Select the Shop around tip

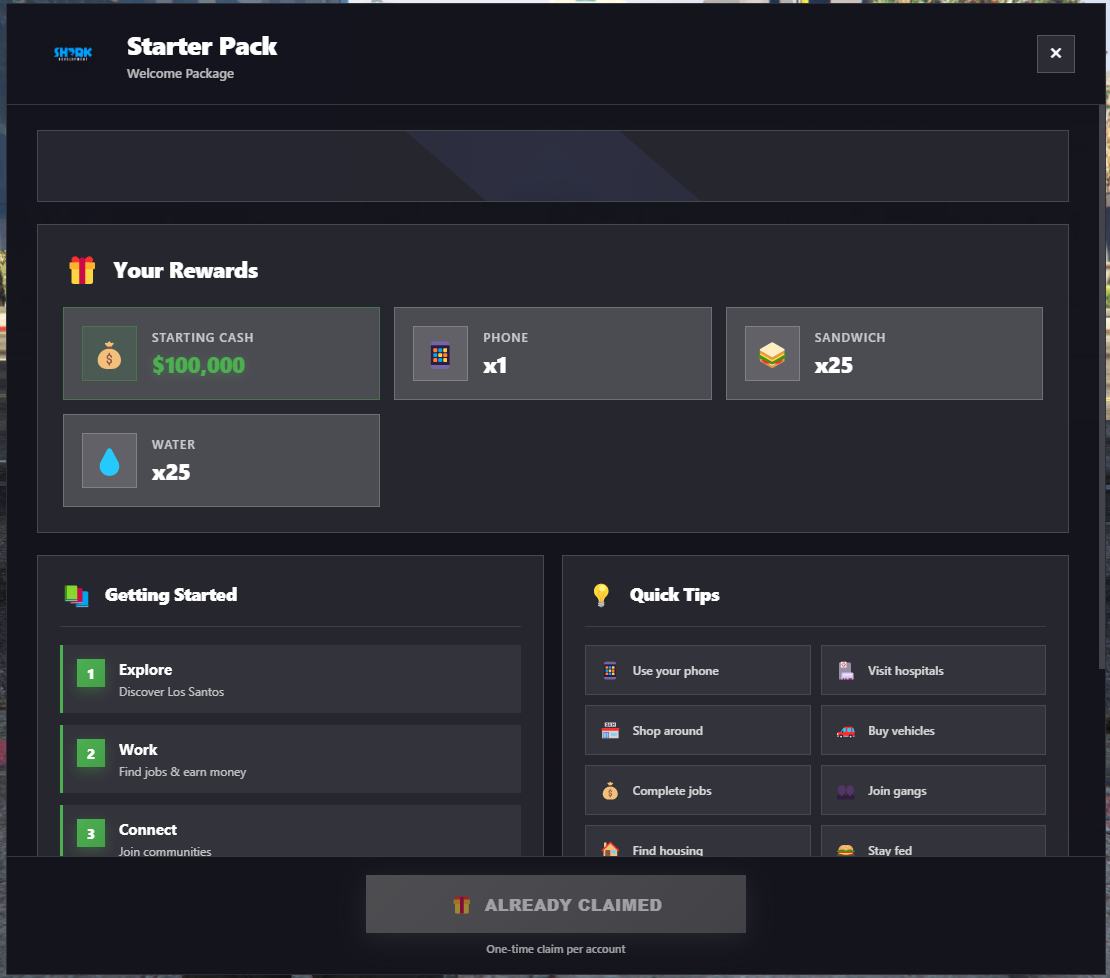(697, 730)
